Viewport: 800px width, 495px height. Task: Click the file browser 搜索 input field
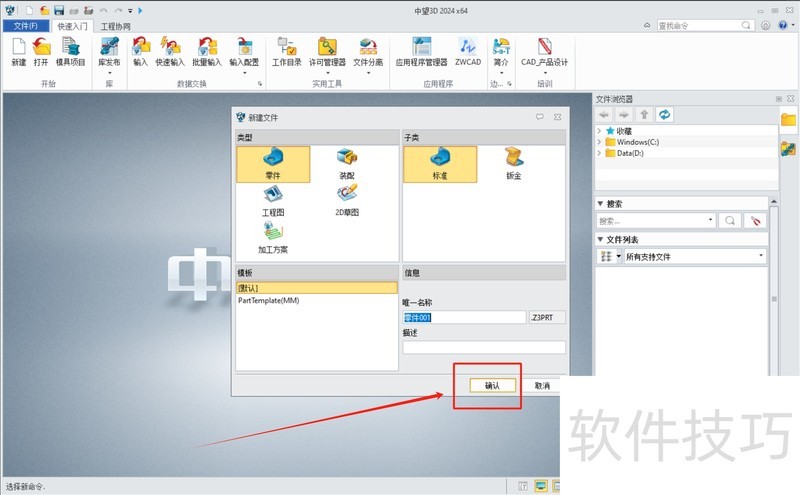click(x=655, y=220)
